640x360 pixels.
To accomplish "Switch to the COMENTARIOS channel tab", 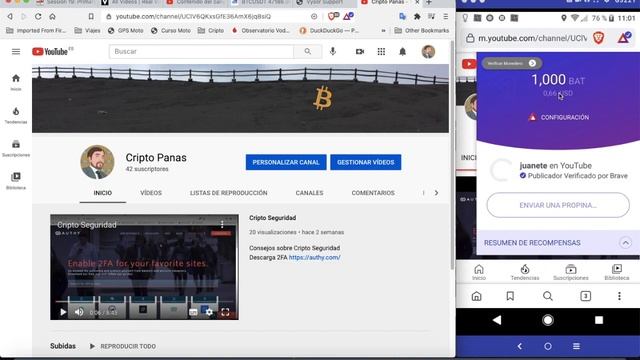I will click(x=373, y=193).
